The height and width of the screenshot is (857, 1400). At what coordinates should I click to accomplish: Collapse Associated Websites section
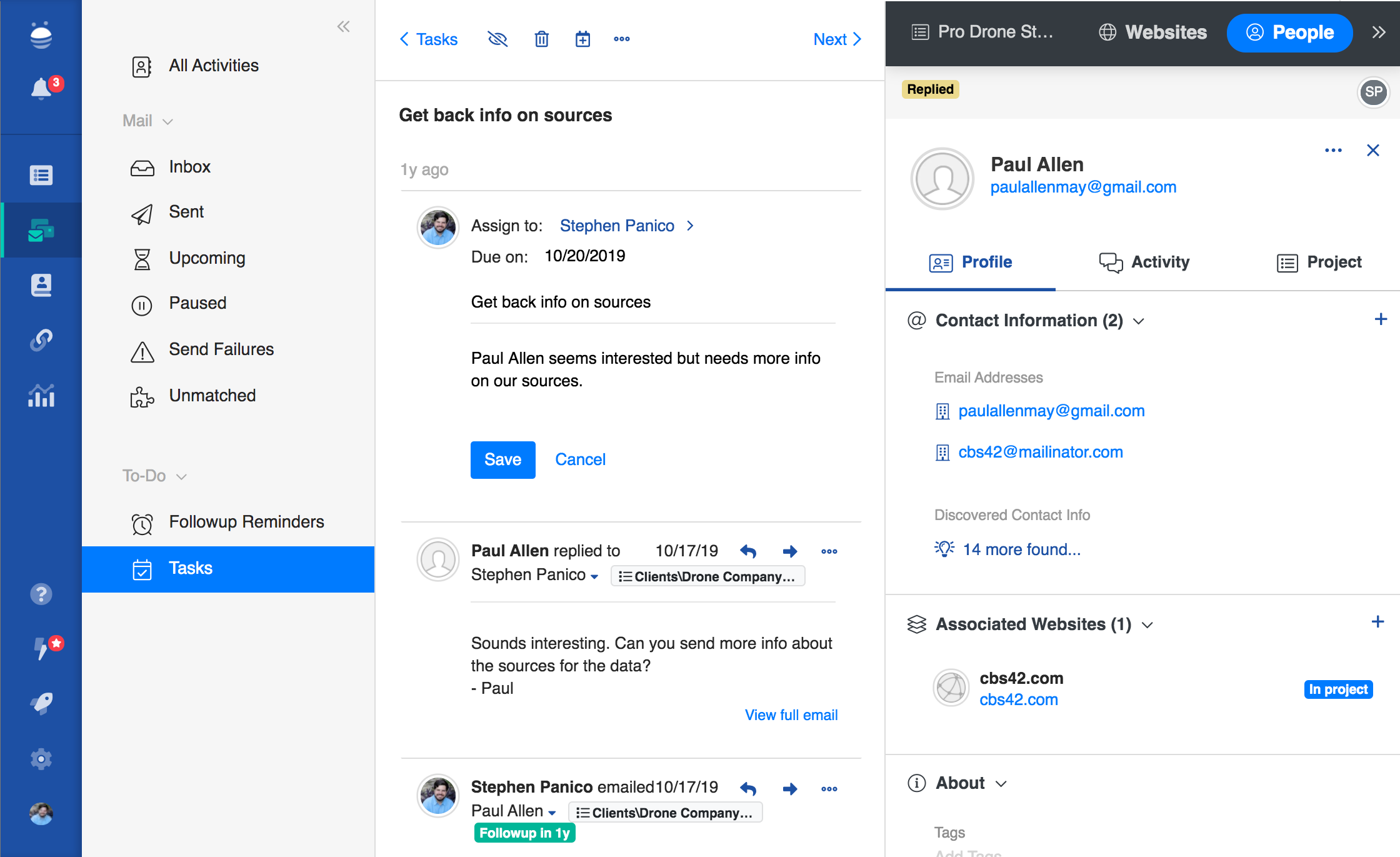tap(1147, 624)
